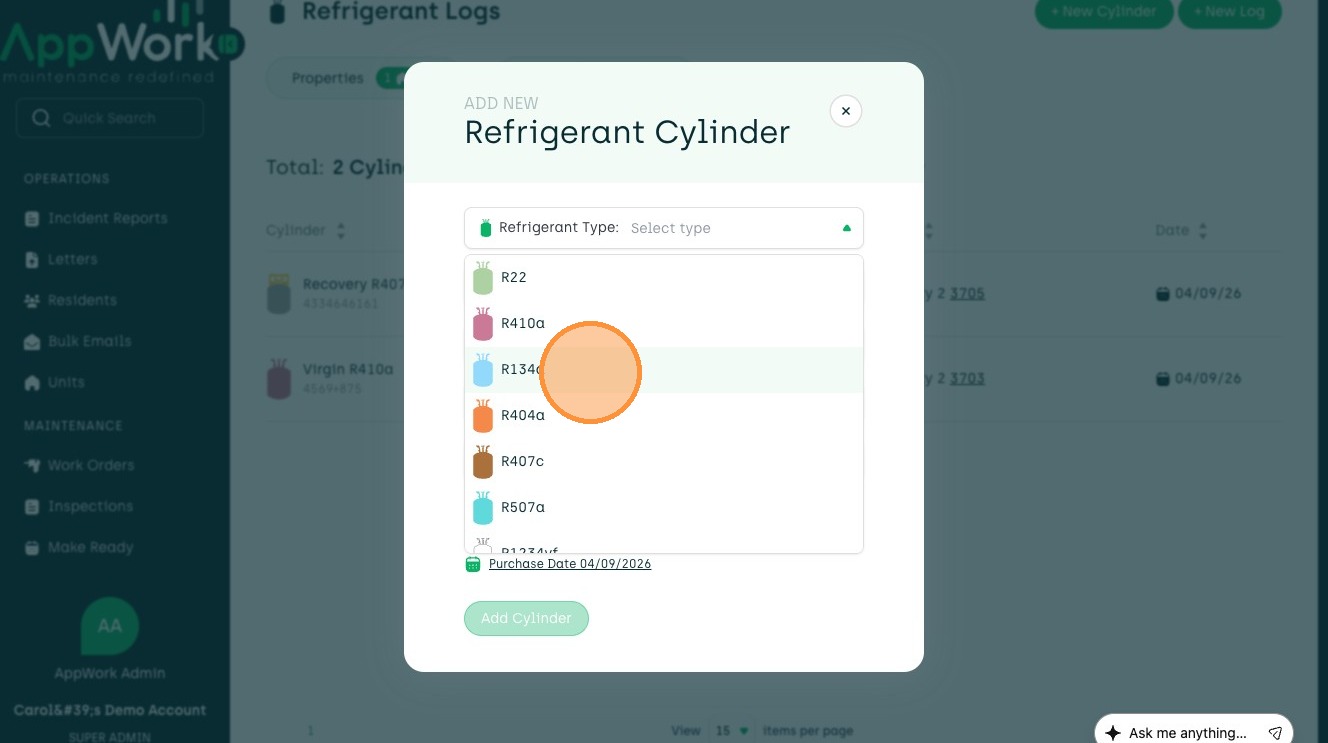This screenshot has height=743, width=1328.
Task: Open the Ask me anything chat box
Action: tap(1187, 733)
